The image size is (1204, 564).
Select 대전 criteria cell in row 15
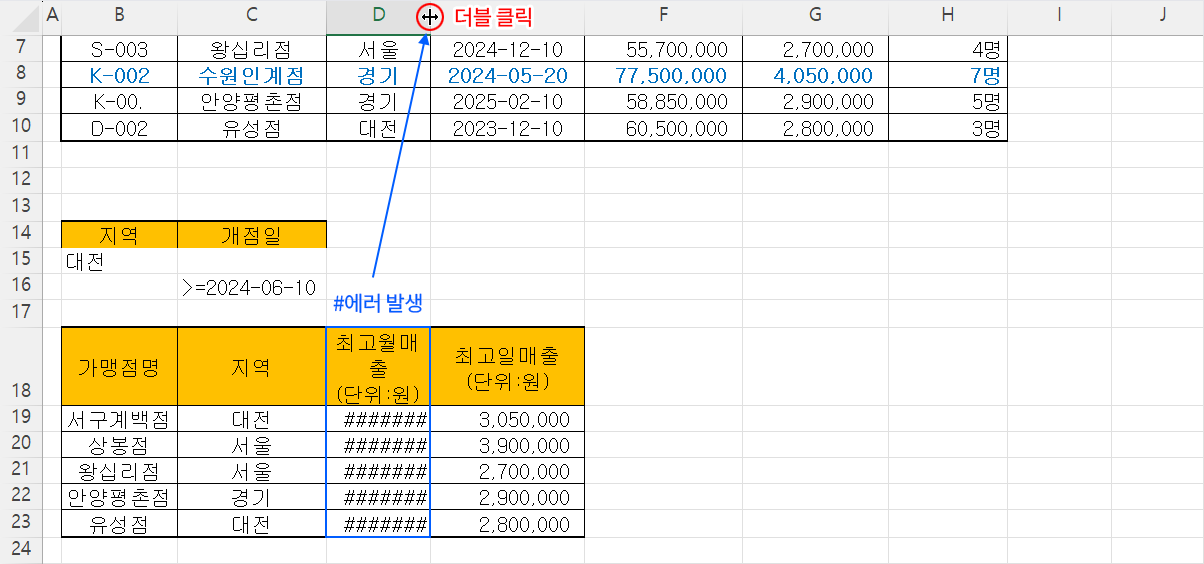(x=120, y=260)
